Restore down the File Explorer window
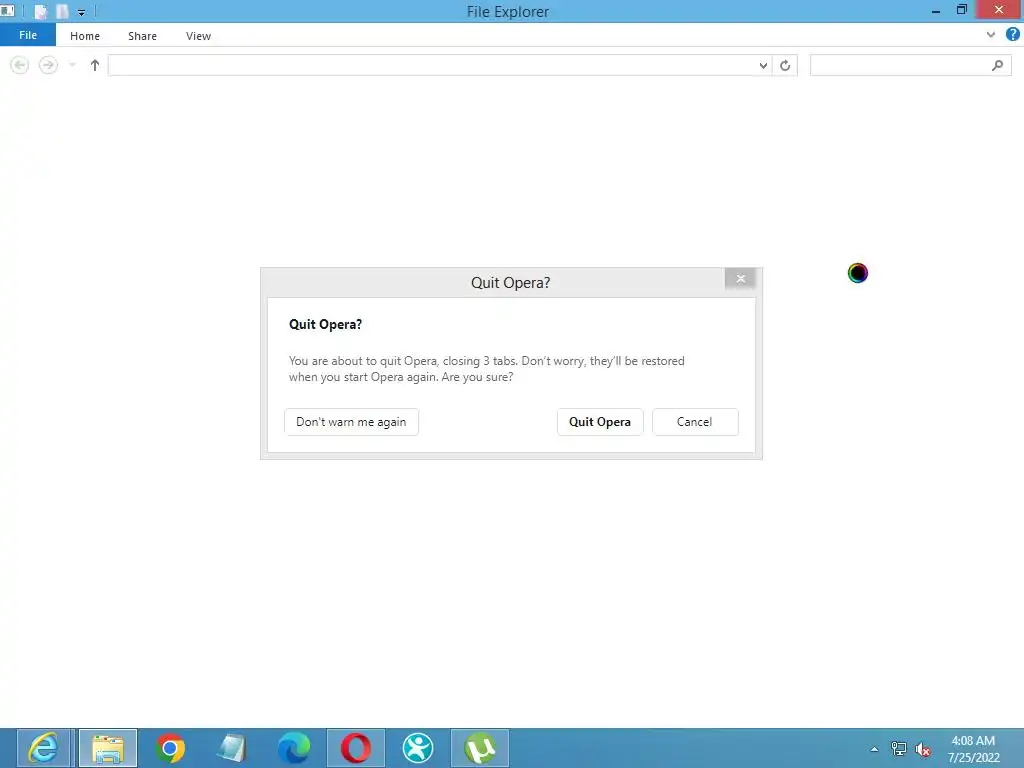 point(961,10)
